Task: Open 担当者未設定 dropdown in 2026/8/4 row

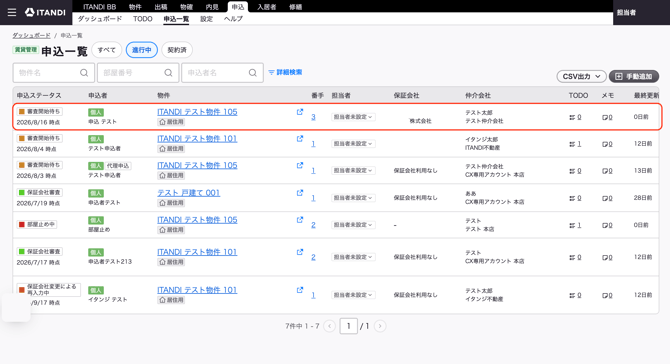Action: click(x=353, y=144)
